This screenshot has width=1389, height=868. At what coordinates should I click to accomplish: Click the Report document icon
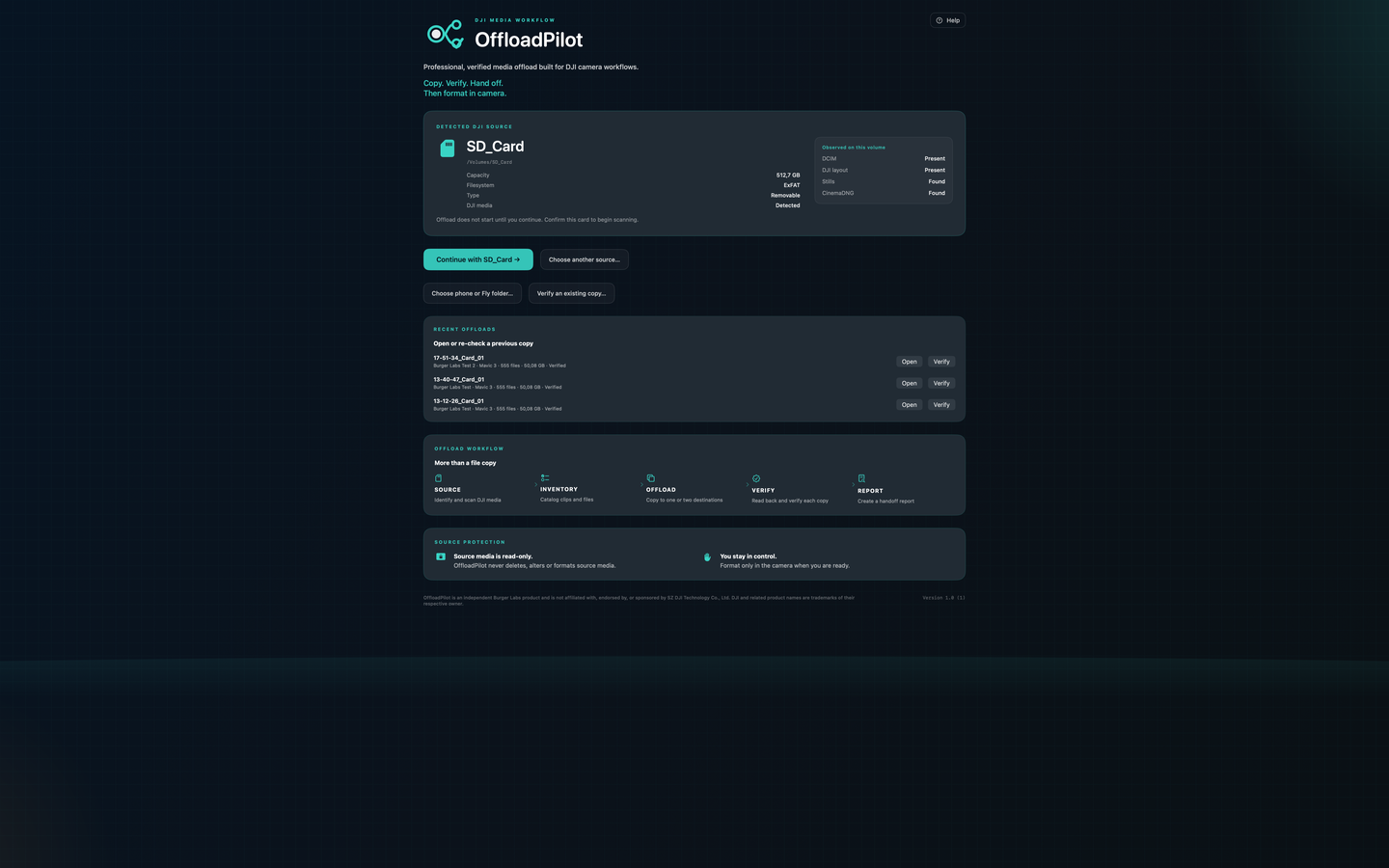click(x=861, y=478)
